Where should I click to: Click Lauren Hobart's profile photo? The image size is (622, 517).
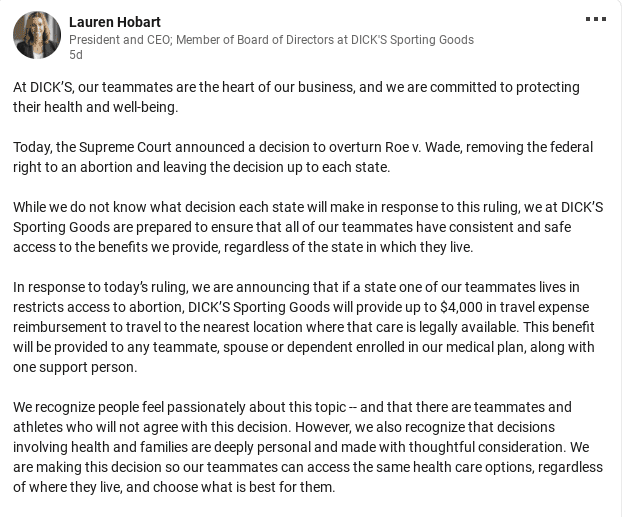tap(37, 36)
